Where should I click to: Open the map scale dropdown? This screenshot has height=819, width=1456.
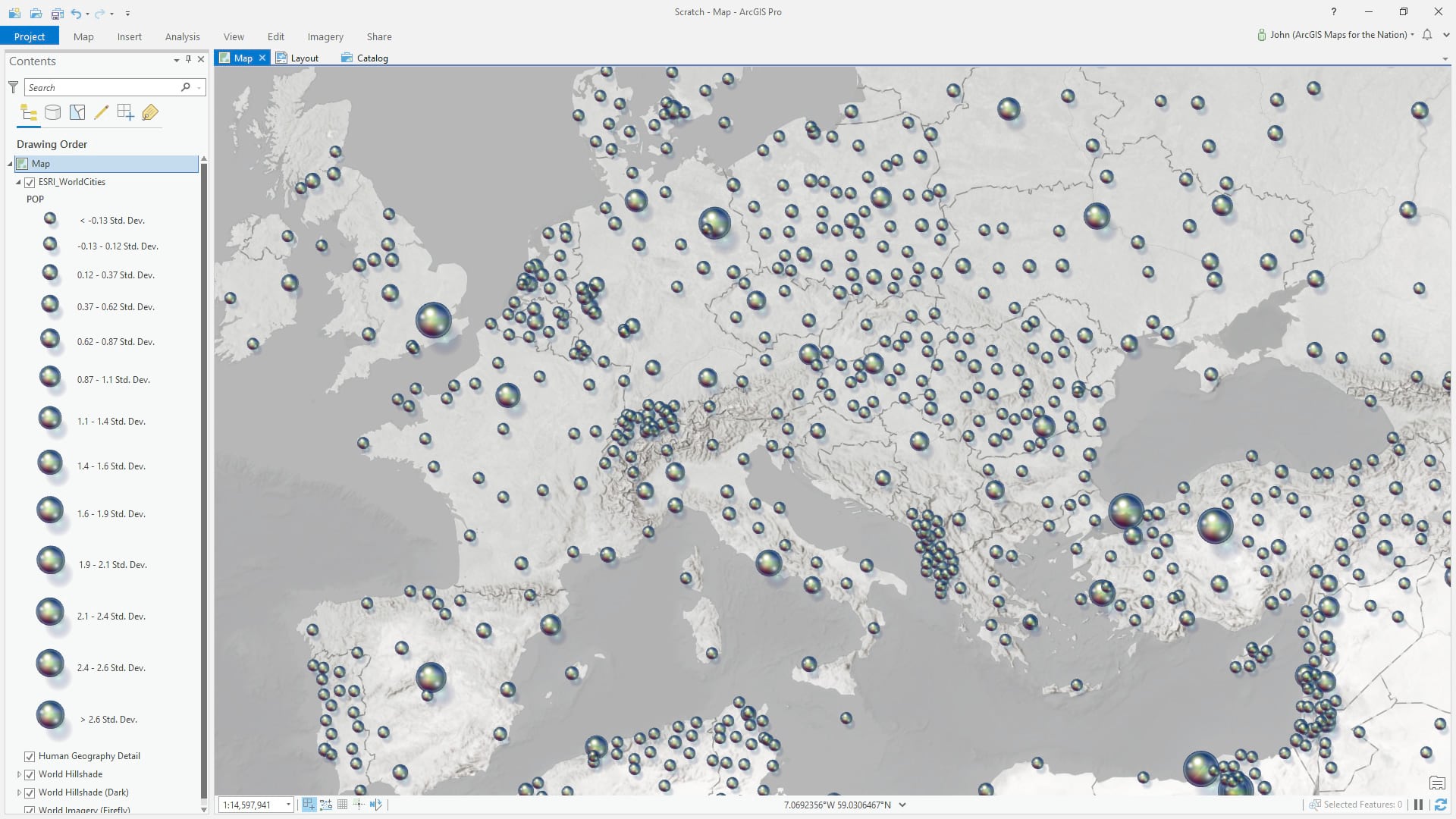[288, 805]
